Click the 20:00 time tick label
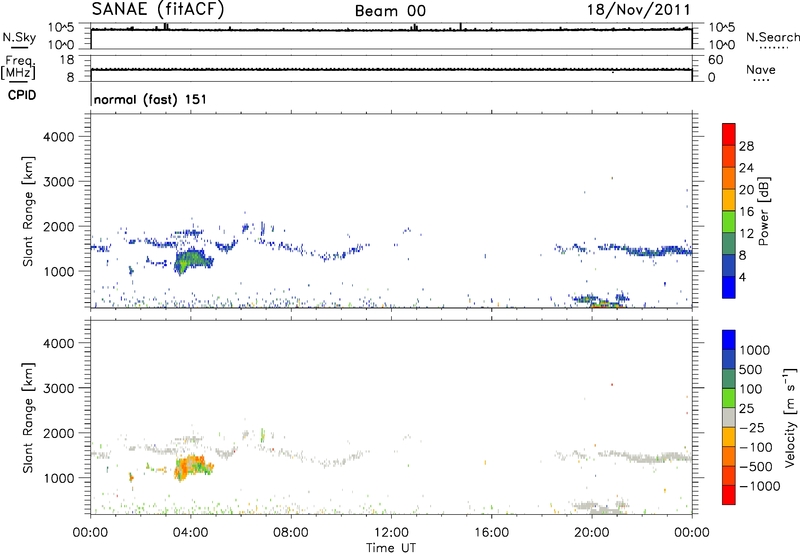 point(591,533)
